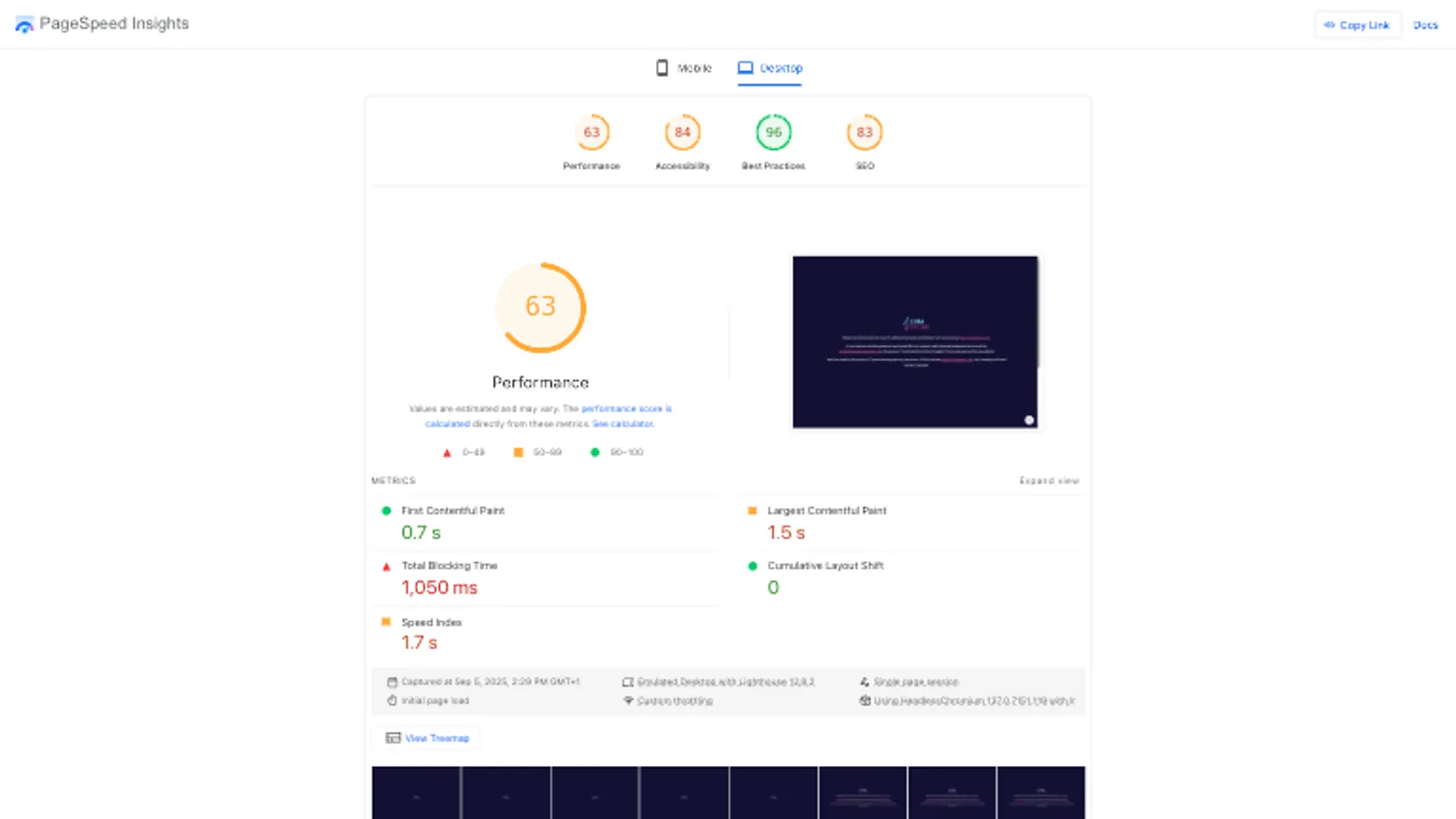The width and height of the screenshot is (1456, 819).
Task: Click the calendar icon next to capture date
Action: pos(392,682)
